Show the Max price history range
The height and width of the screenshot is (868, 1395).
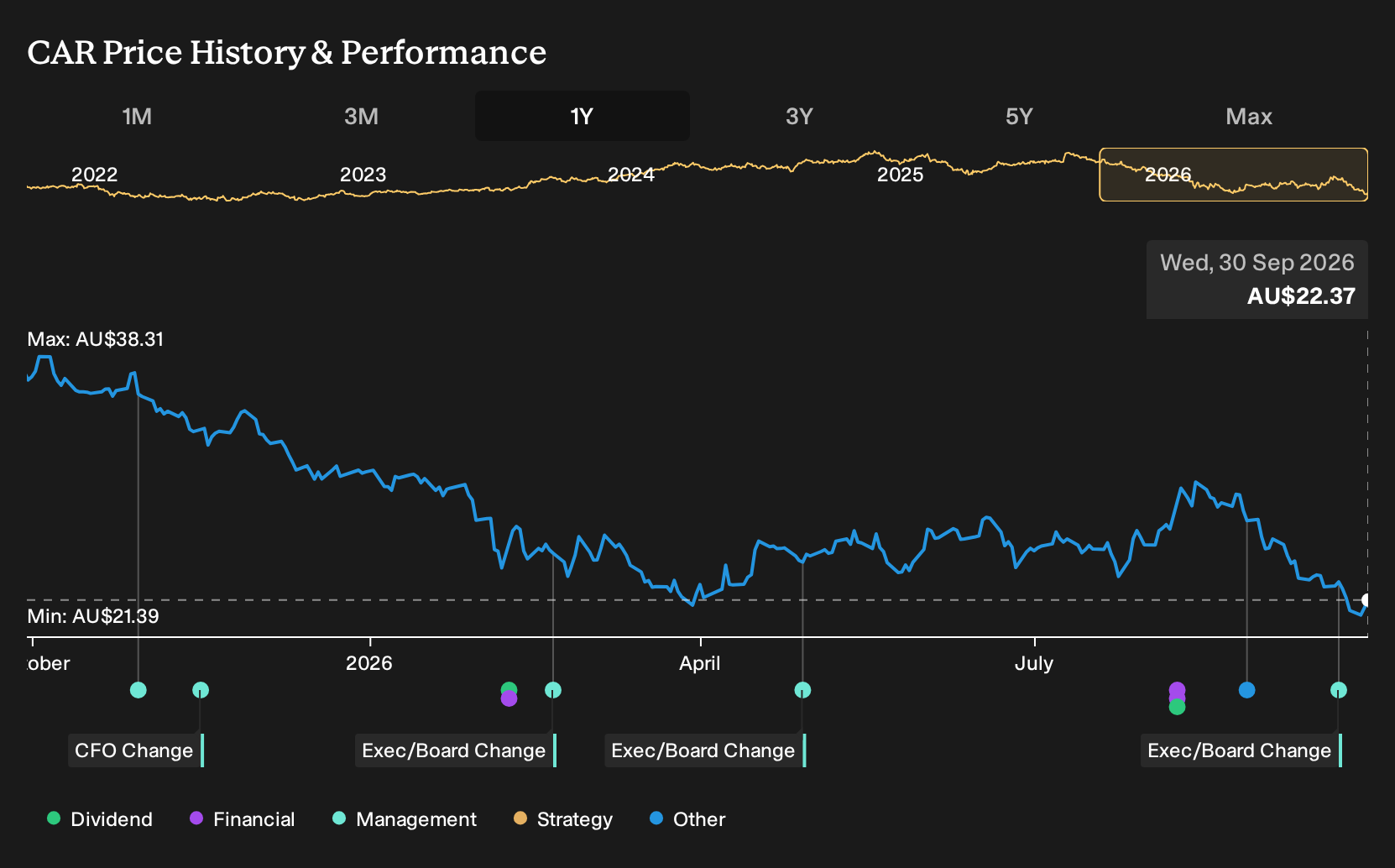click(1249, 116)
